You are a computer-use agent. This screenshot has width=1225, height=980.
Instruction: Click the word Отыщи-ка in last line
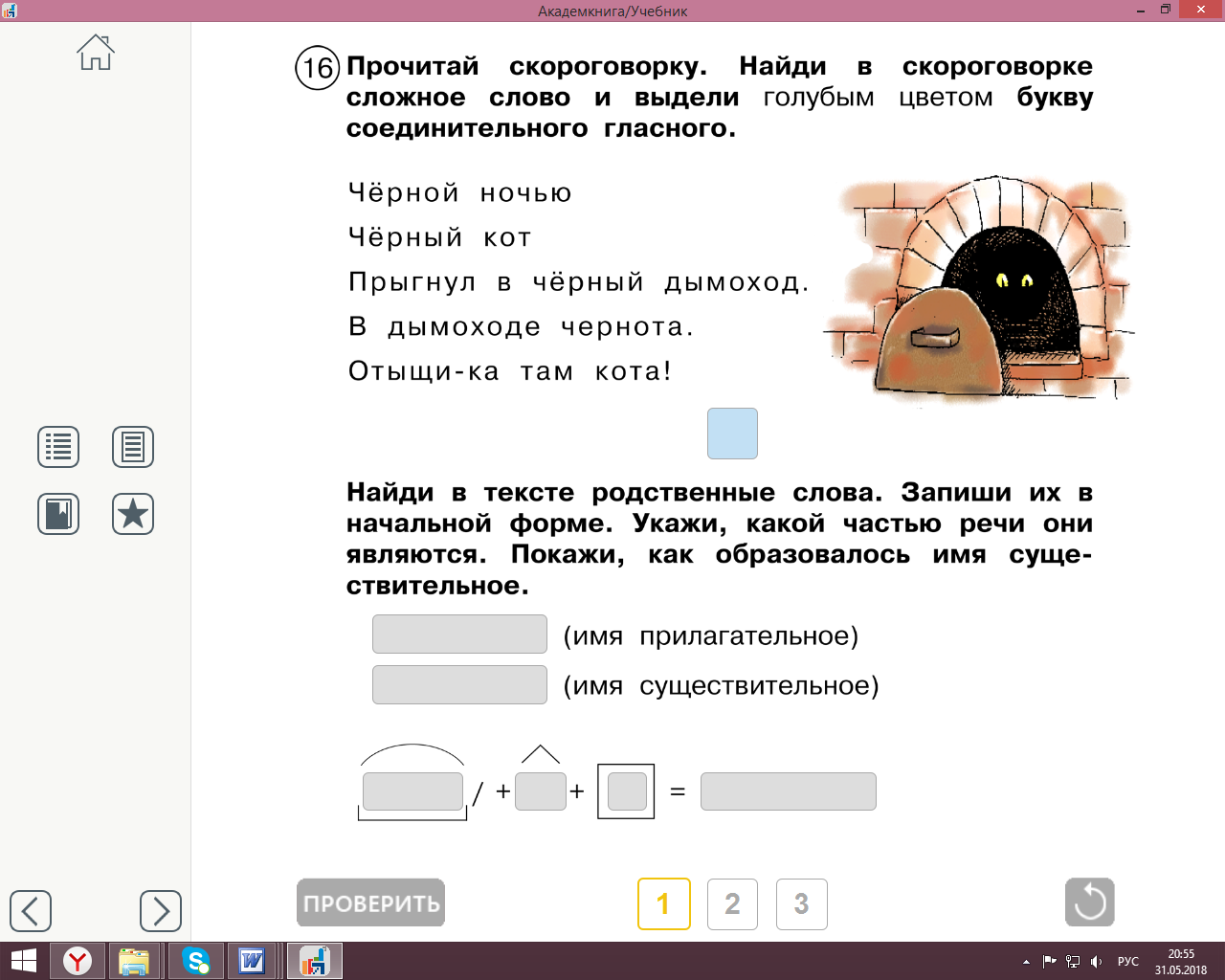pyautogui.click(x=424, y=371)
